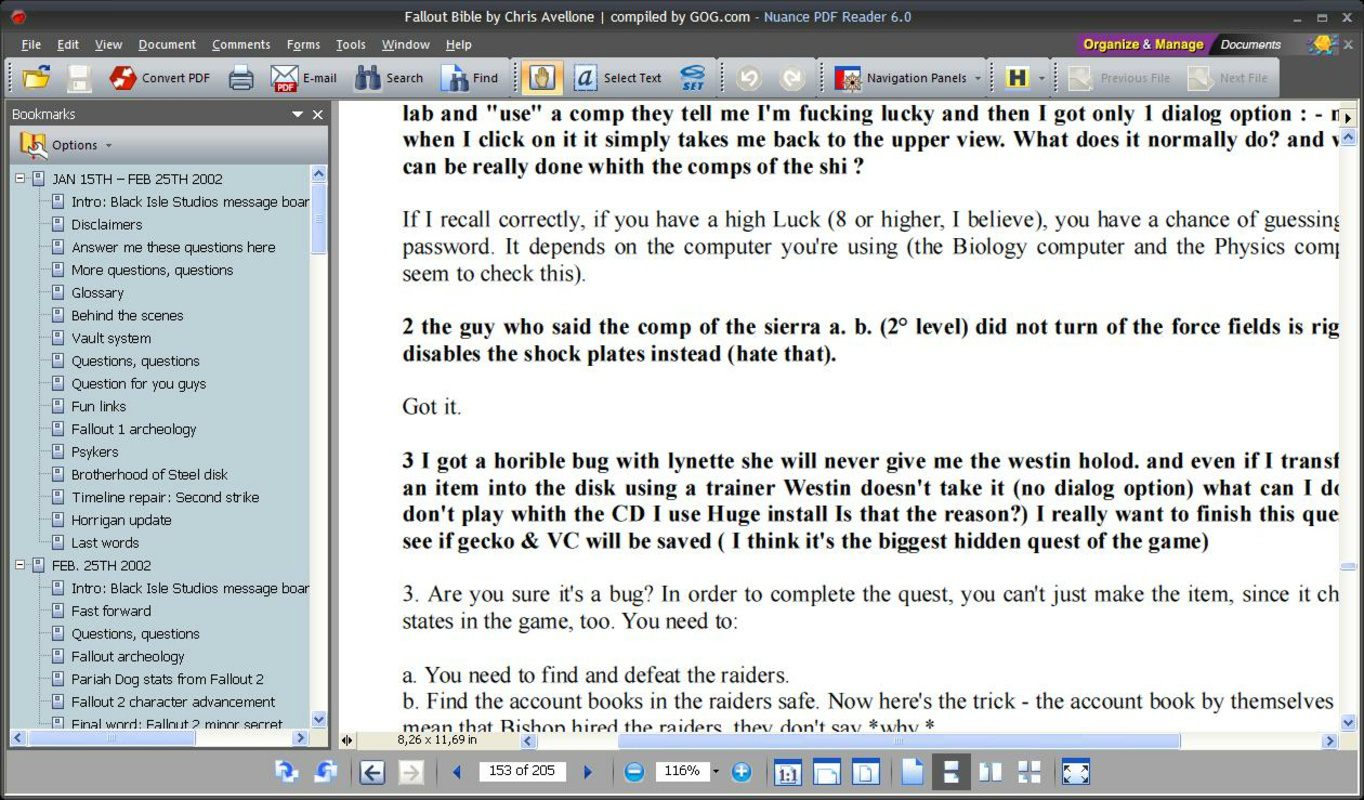Open the Bookmarks panel menu arrow

click(x=297, y=115)
